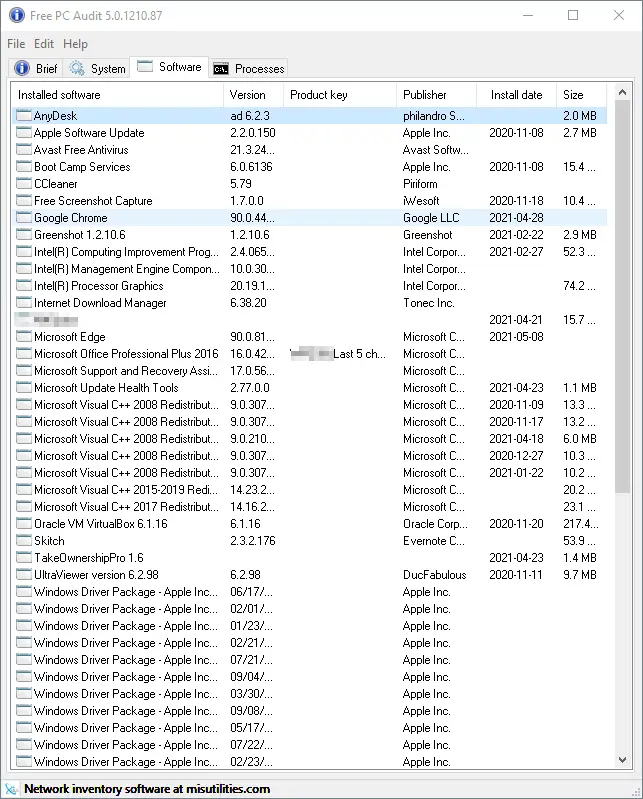Open the File menu

point(16,44)
